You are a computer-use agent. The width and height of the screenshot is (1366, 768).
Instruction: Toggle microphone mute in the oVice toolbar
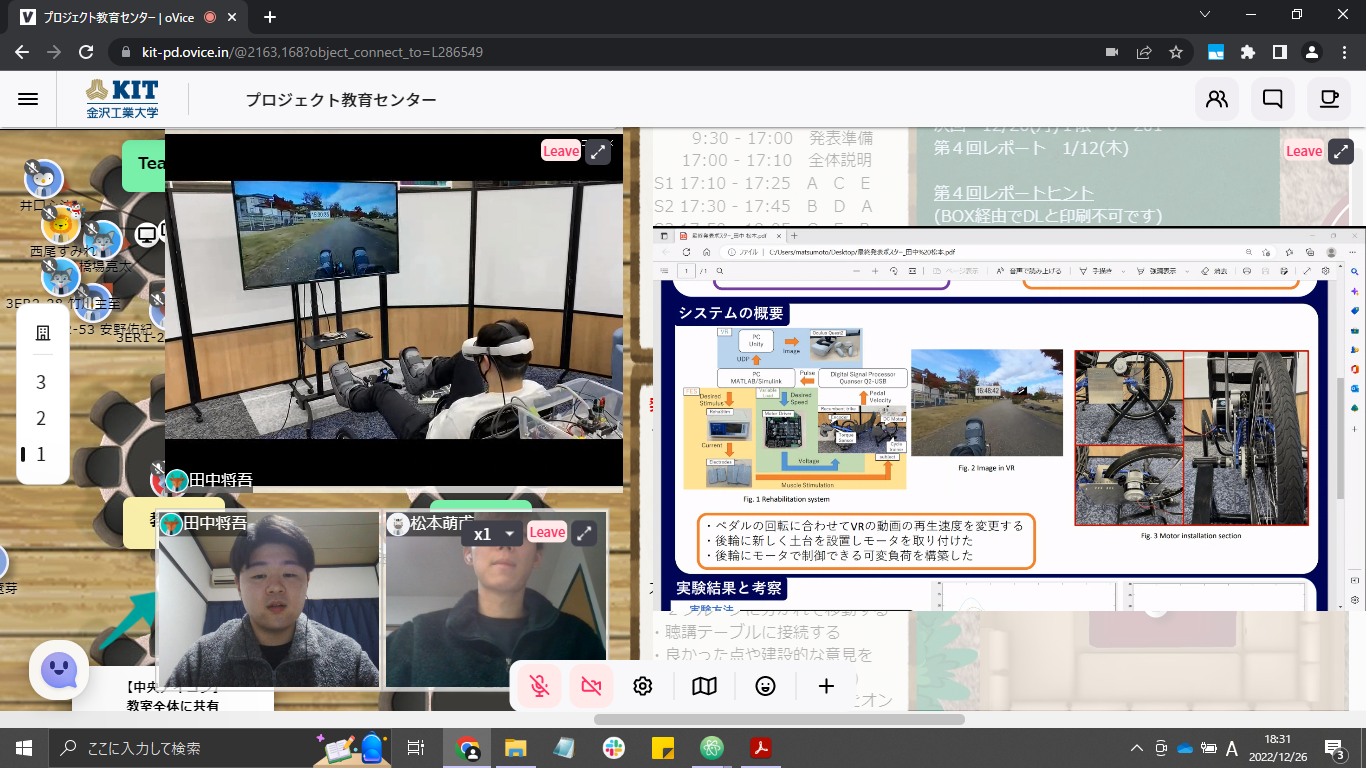(x=539, y=686)
